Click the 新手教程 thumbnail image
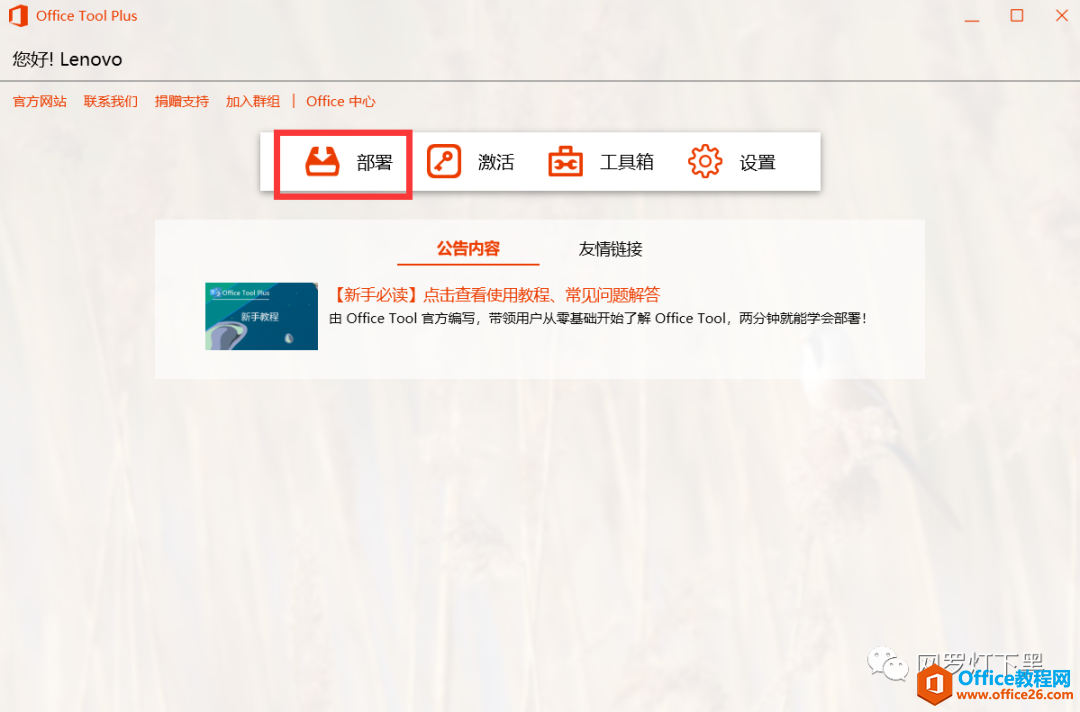Viewport: 1080px width, 712px height. 262,316
